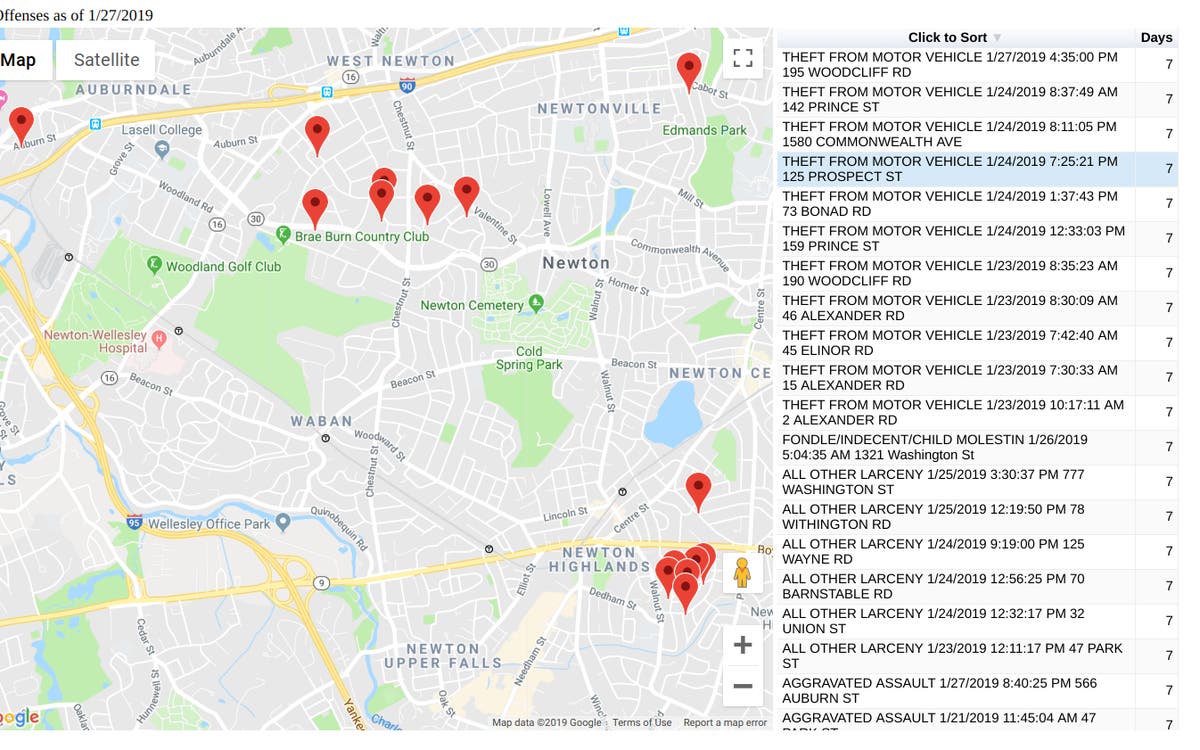Zoom out with the minus button
This screenshot has height=750, width=1200.
pyautogui.click(x=742, y=686)
